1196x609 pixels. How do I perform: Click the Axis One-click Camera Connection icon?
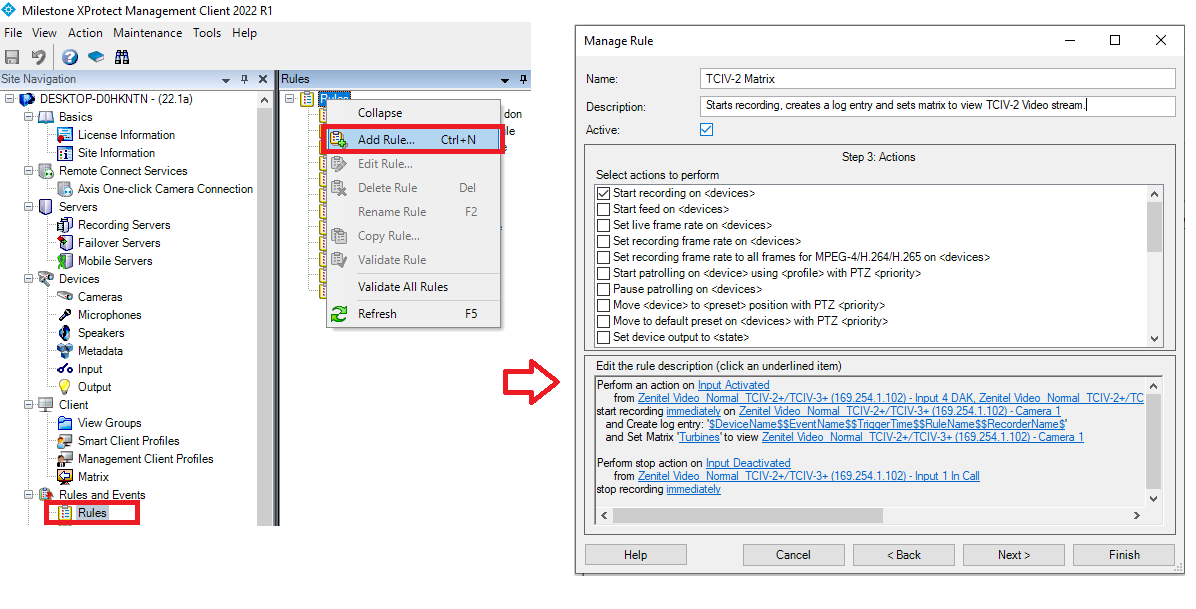click(x=66, y=188)
